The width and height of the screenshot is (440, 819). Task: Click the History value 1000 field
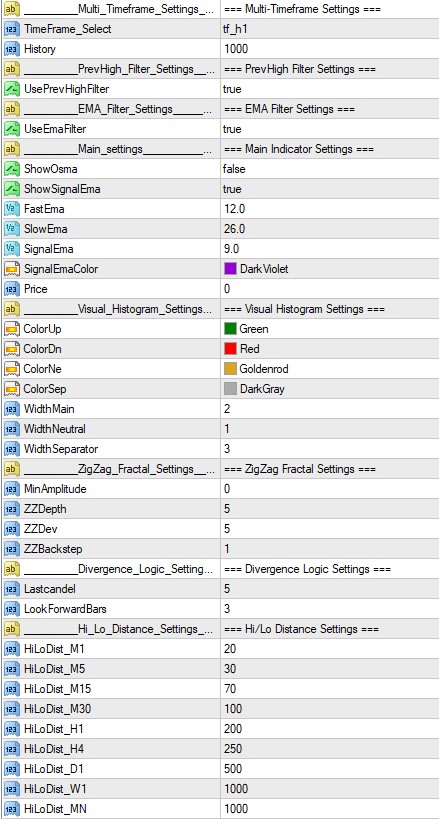(x=330, y=49)
